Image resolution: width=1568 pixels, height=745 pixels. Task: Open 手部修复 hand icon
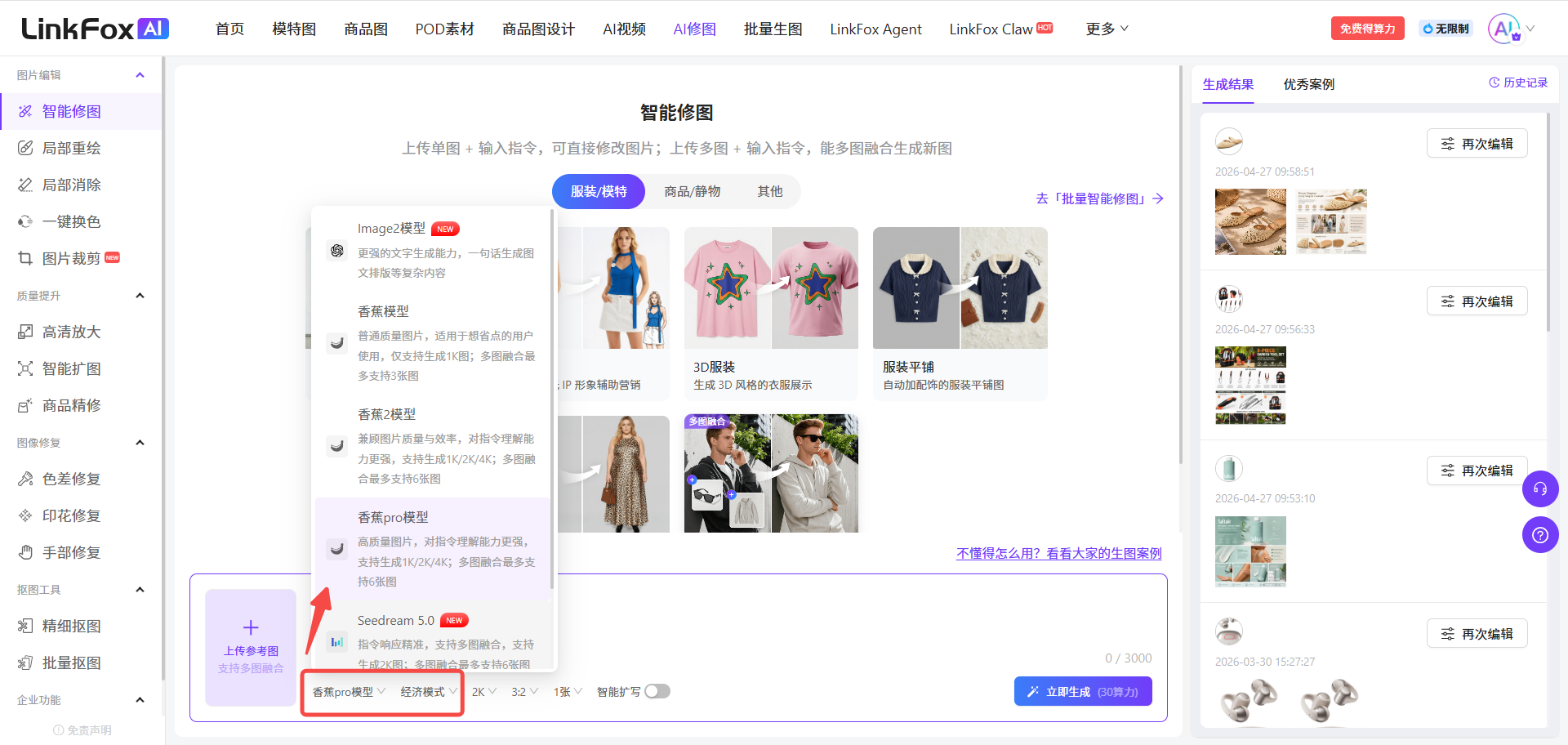[x=25, y=552]
